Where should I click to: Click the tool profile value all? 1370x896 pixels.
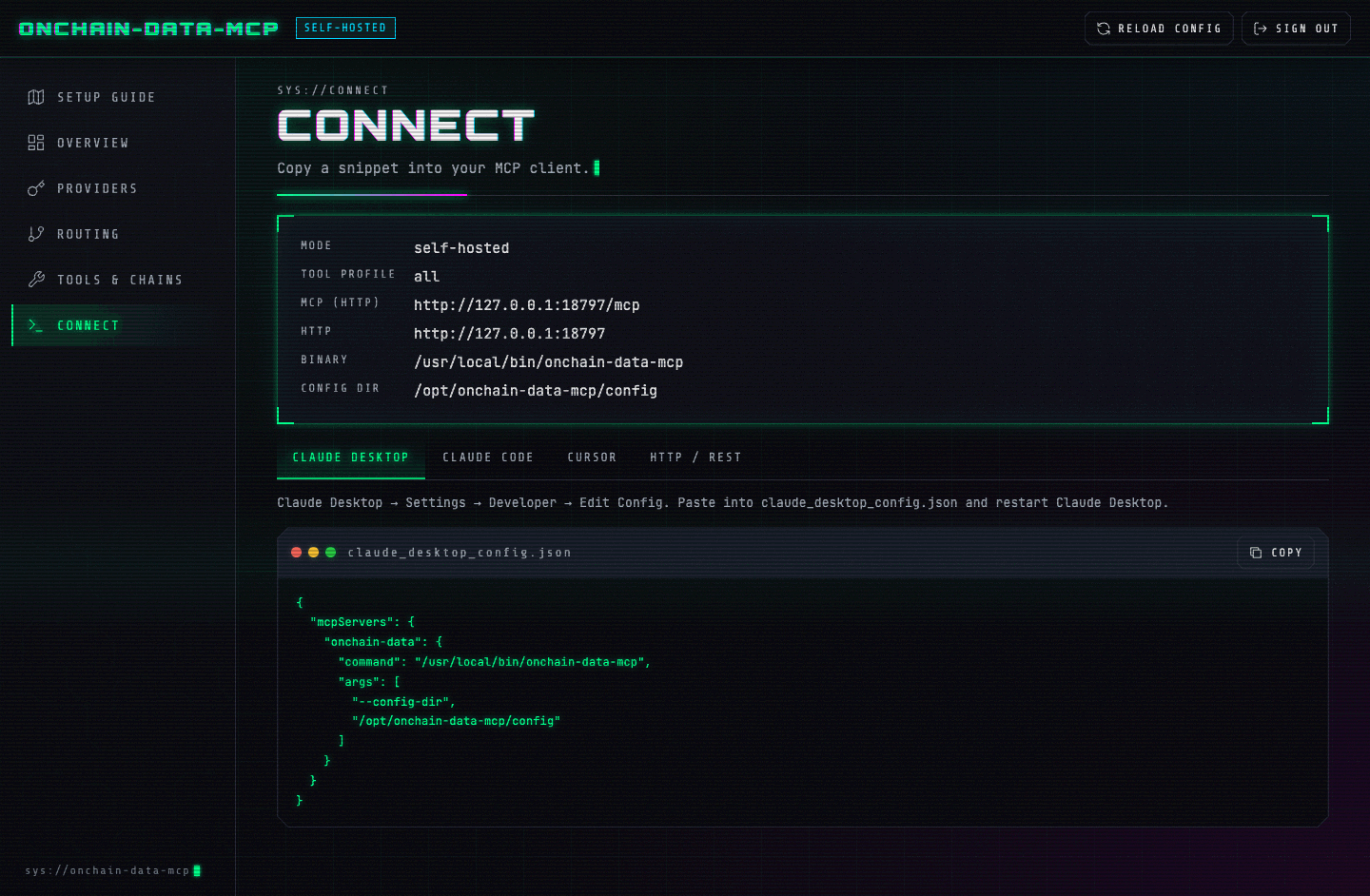point(426,277)
